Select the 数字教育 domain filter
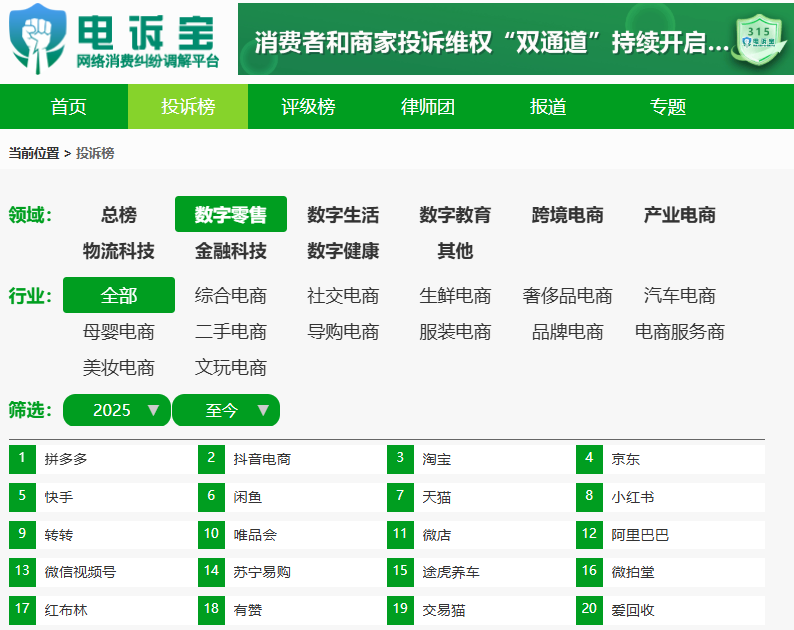Screen dimensions: 794x630 455,214
